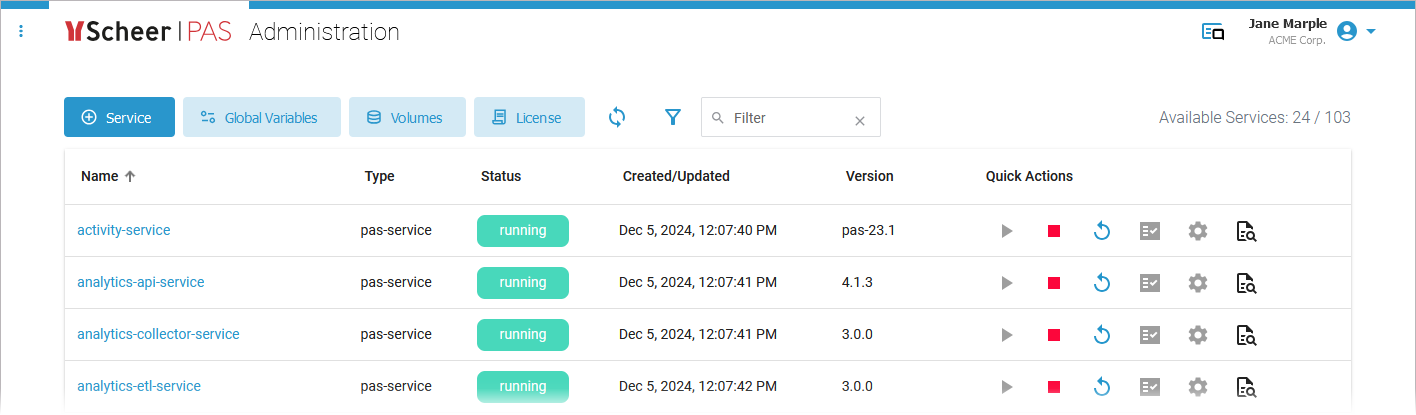Screen dimensions: 1416x415
Task: Open configuration gear for analytics-etl-service
Action: pos(1198,387)
